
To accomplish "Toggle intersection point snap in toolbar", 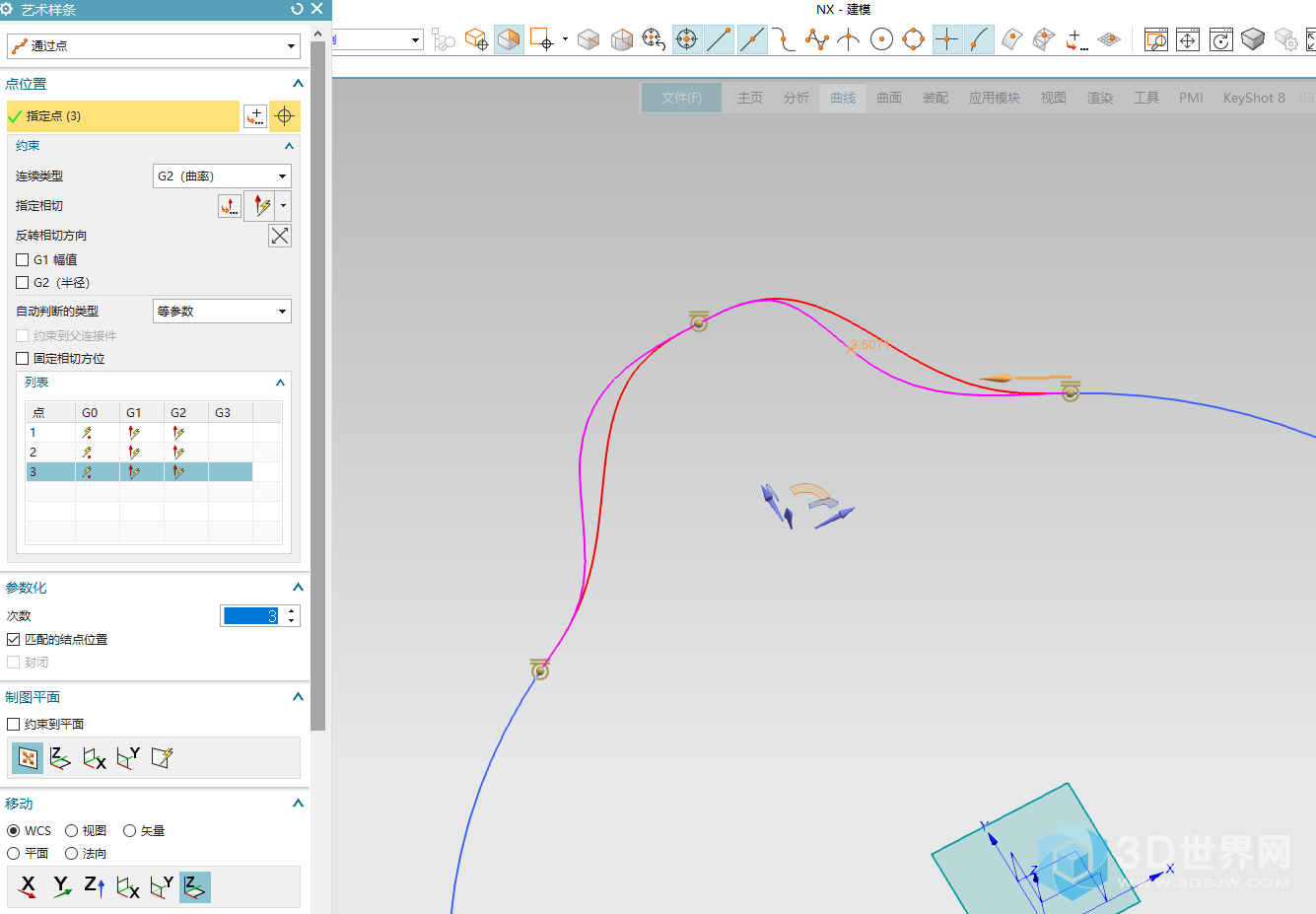I will (848, 39).
